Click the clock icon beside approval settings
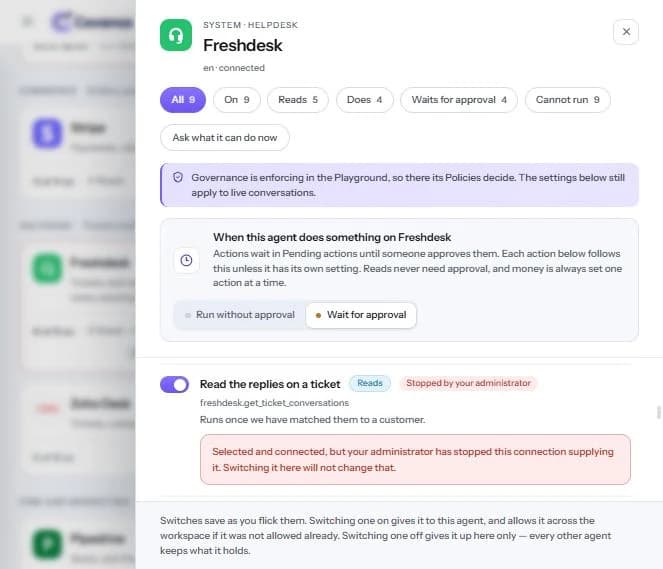Image resolution: width=663 pixels, height=569 pixels. point(186,260)
